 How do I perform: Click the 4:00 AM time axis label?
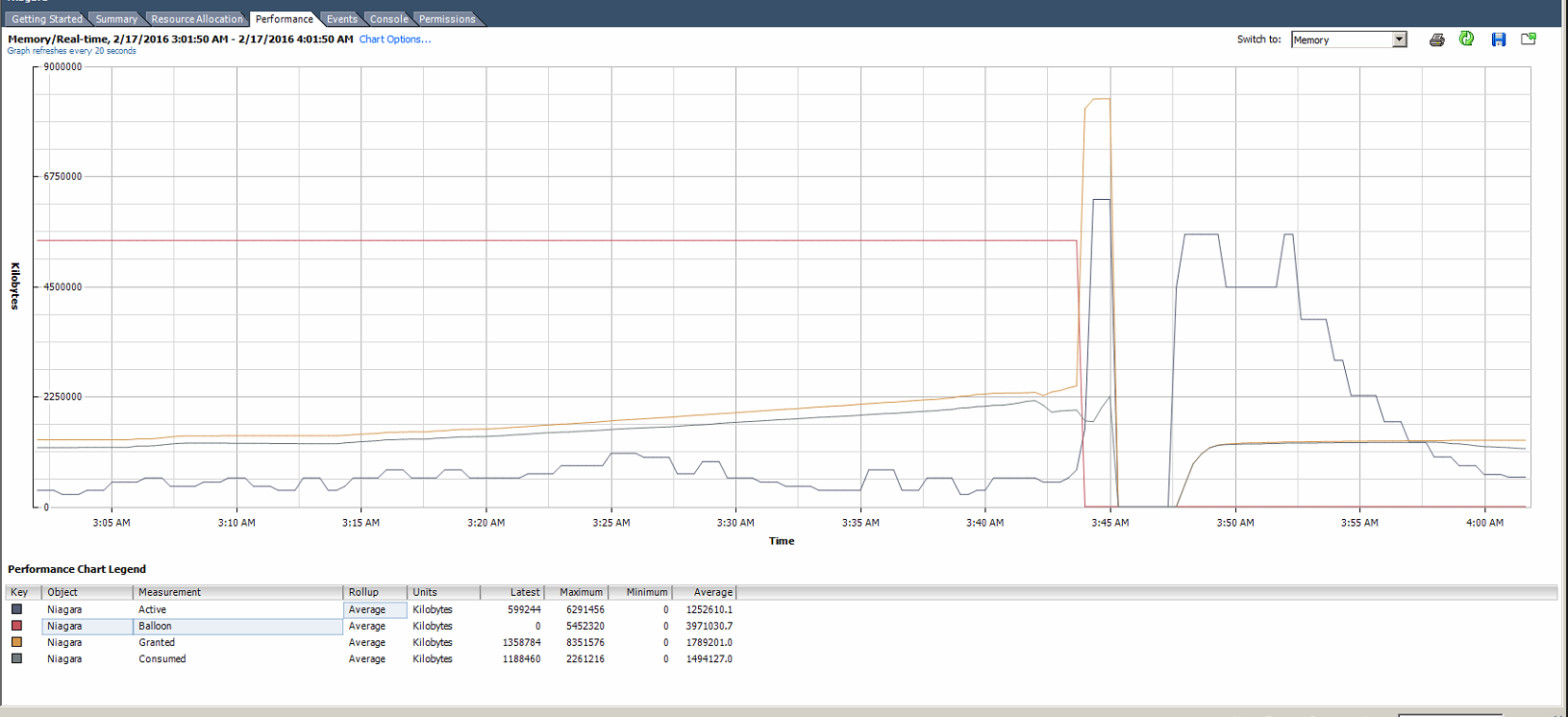pyautogui.click(x=1484, y=523)
